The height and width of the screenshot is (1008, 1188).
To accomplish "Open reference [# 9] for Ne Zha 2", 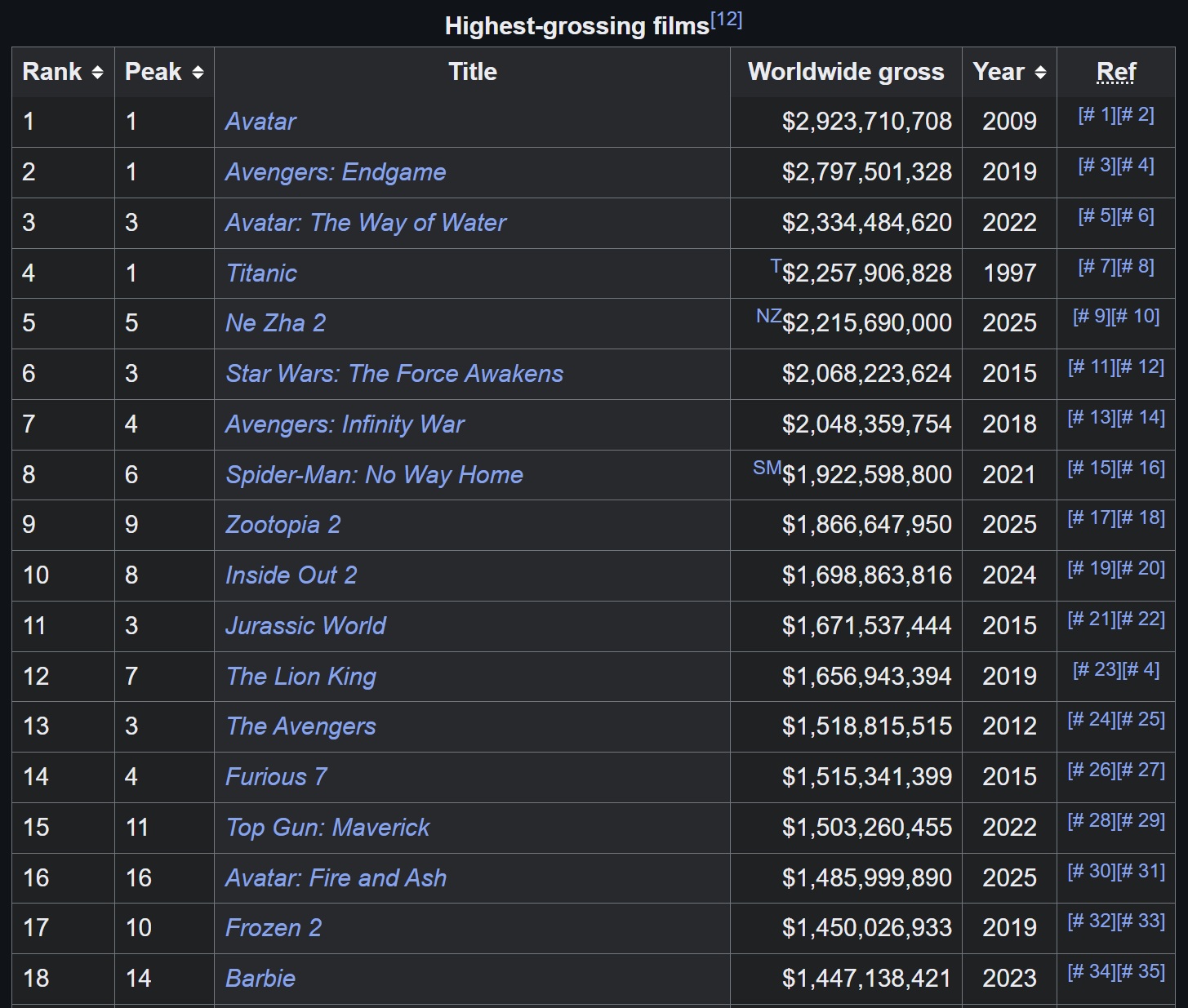I will coord(1092,316).
